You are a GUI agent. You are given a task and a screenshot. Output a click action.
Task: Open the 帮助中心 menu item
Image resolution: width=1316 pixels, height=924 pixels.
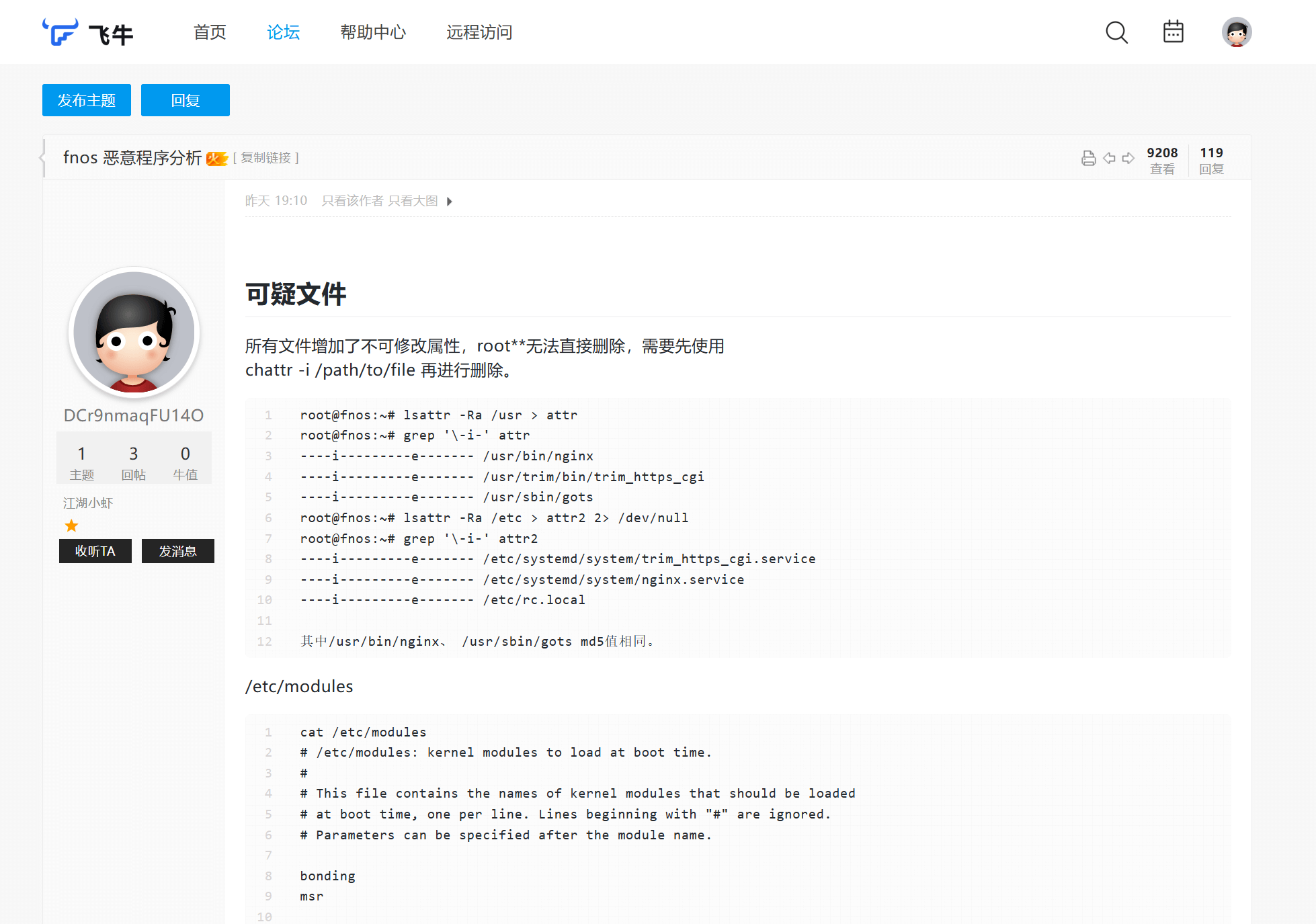tap(373, 32)
